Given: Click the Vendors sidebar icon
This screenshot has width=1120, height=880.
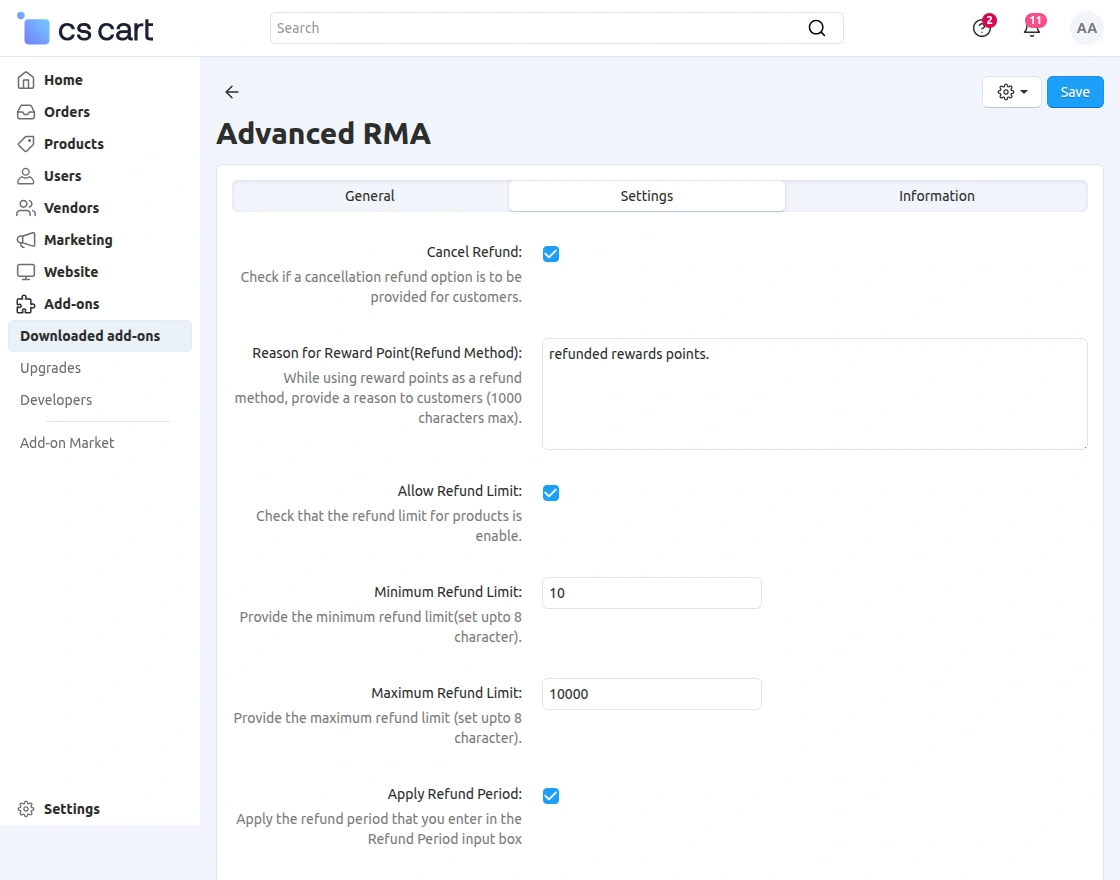Looking at the screenshot, I should 25,207.
